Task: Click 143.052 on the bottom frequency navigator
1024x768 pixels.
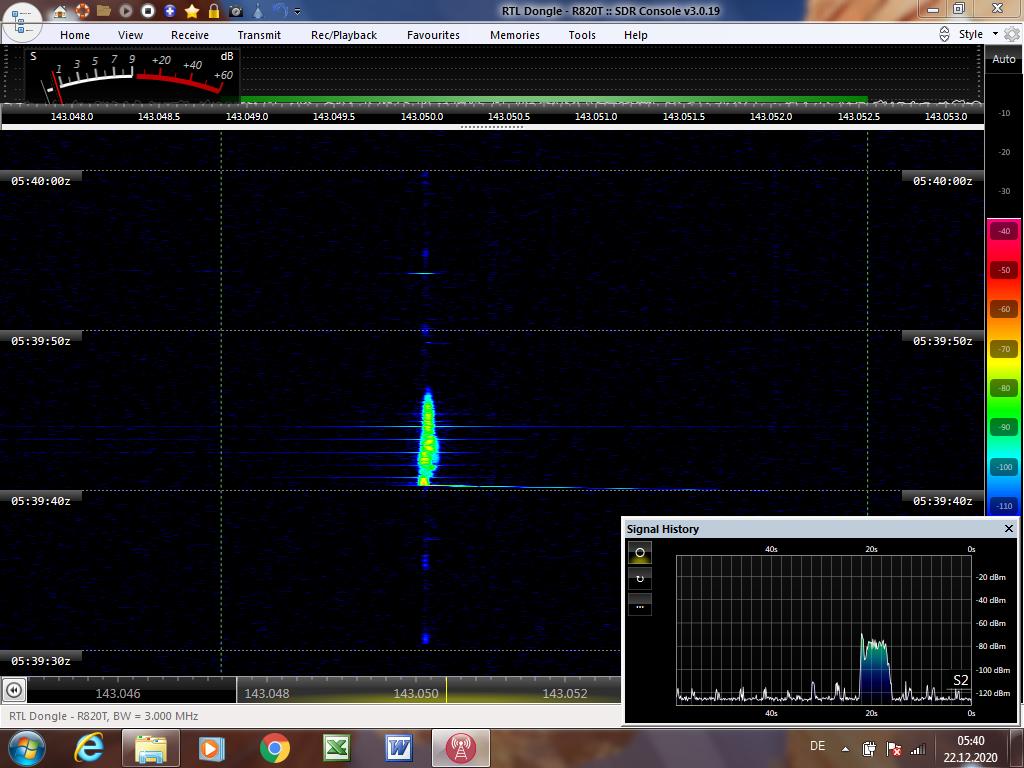Action: (x=565, y=694)
